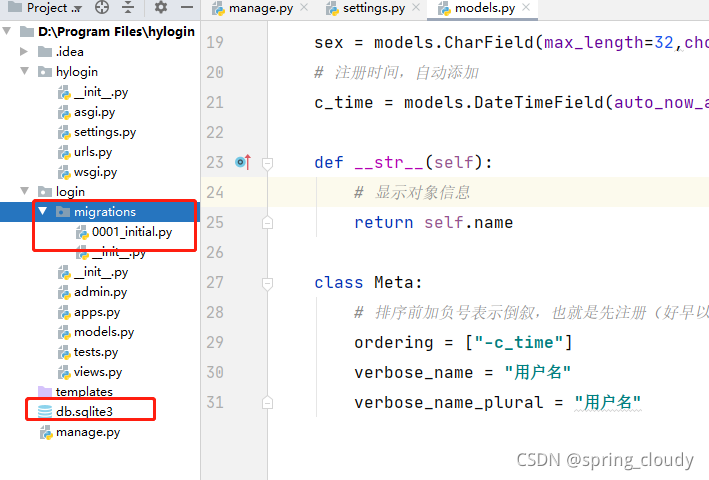Open views.py in the project tree
709x480 pixels.
pos(98,372)
